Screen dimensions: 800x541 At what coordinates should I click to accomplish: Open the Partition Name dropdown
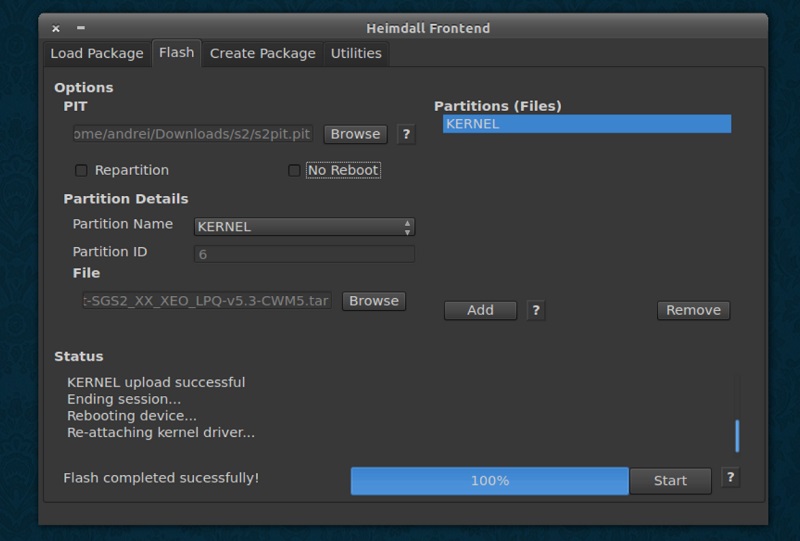(x=304, y=227)
